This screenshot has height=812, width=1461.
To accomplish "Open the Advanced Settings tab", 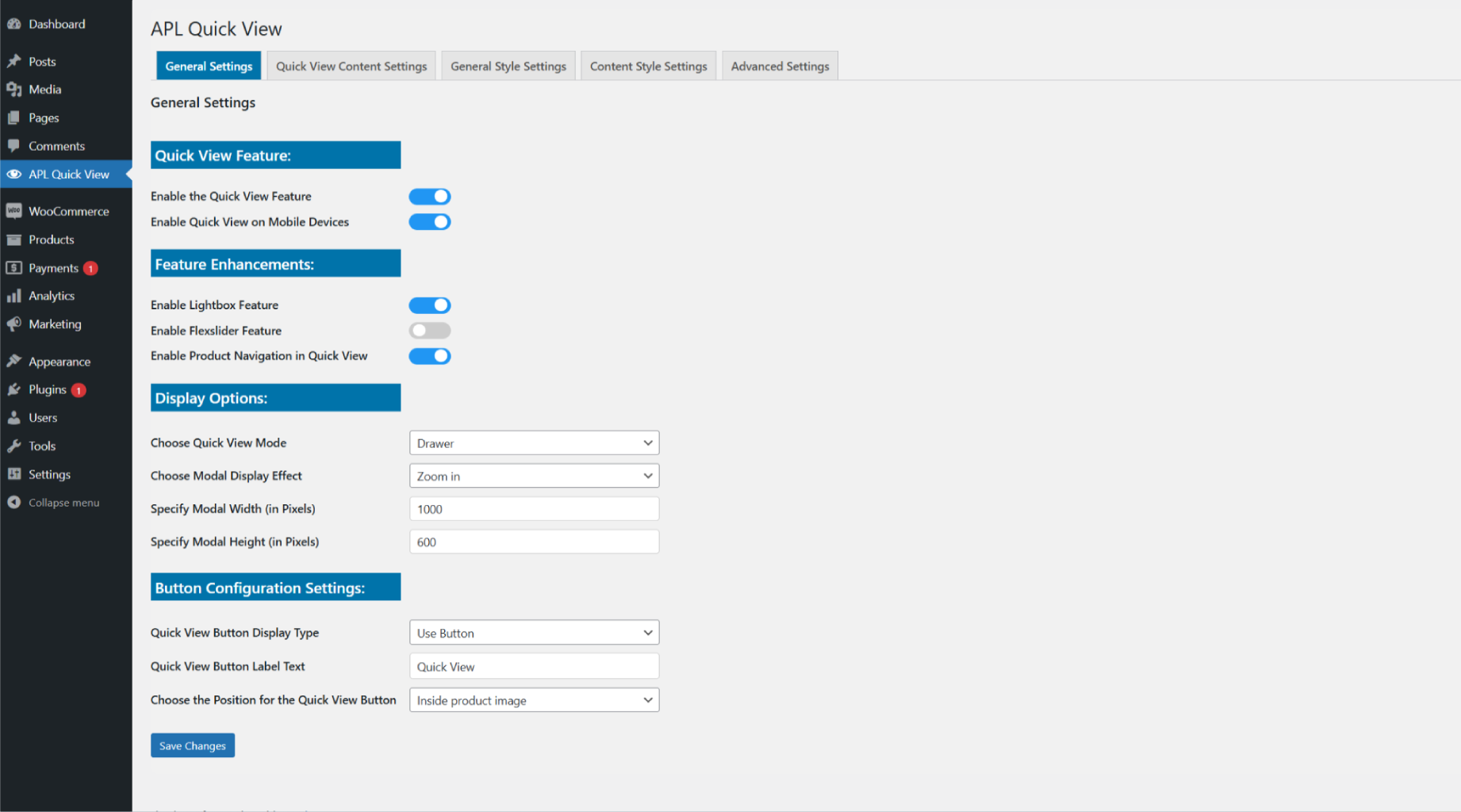I will (780, 66).
